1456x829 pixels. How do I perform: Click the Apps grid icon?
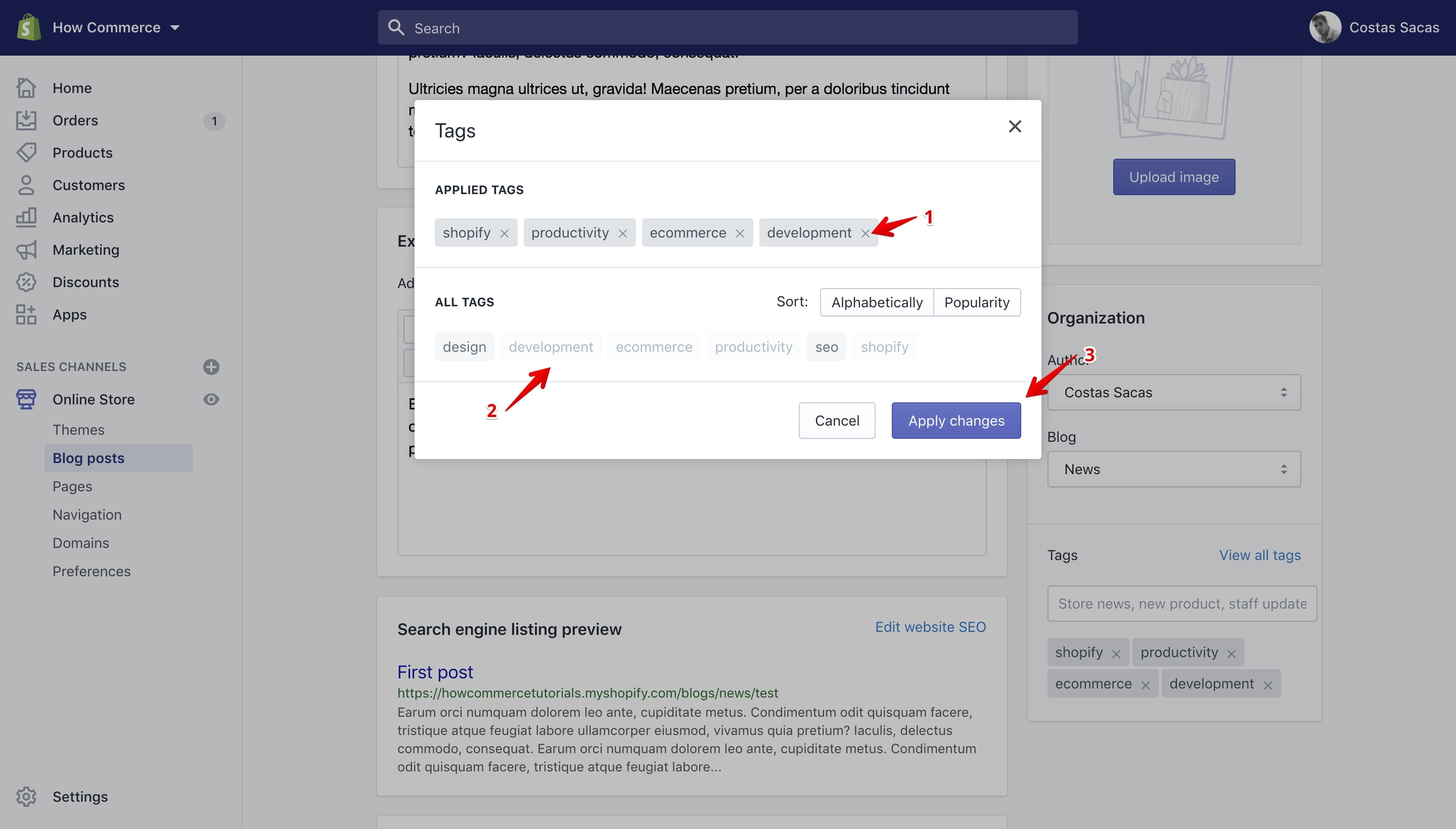coord(26,314)
